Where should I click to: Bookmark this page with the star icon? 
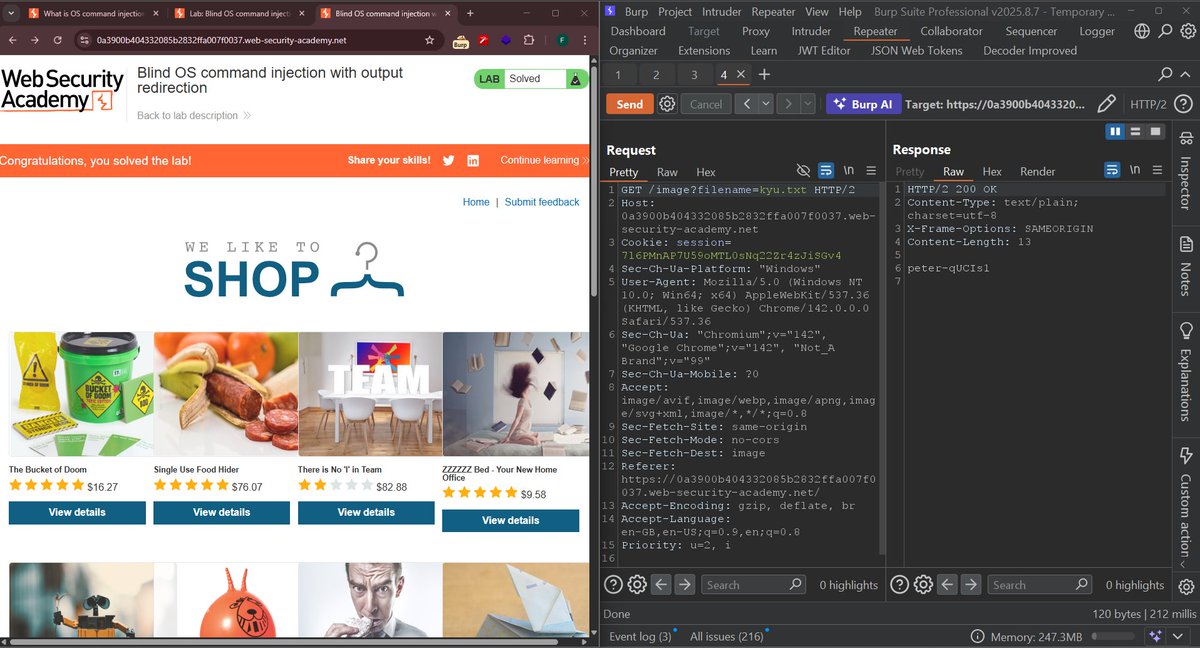[x=429, y=40]
